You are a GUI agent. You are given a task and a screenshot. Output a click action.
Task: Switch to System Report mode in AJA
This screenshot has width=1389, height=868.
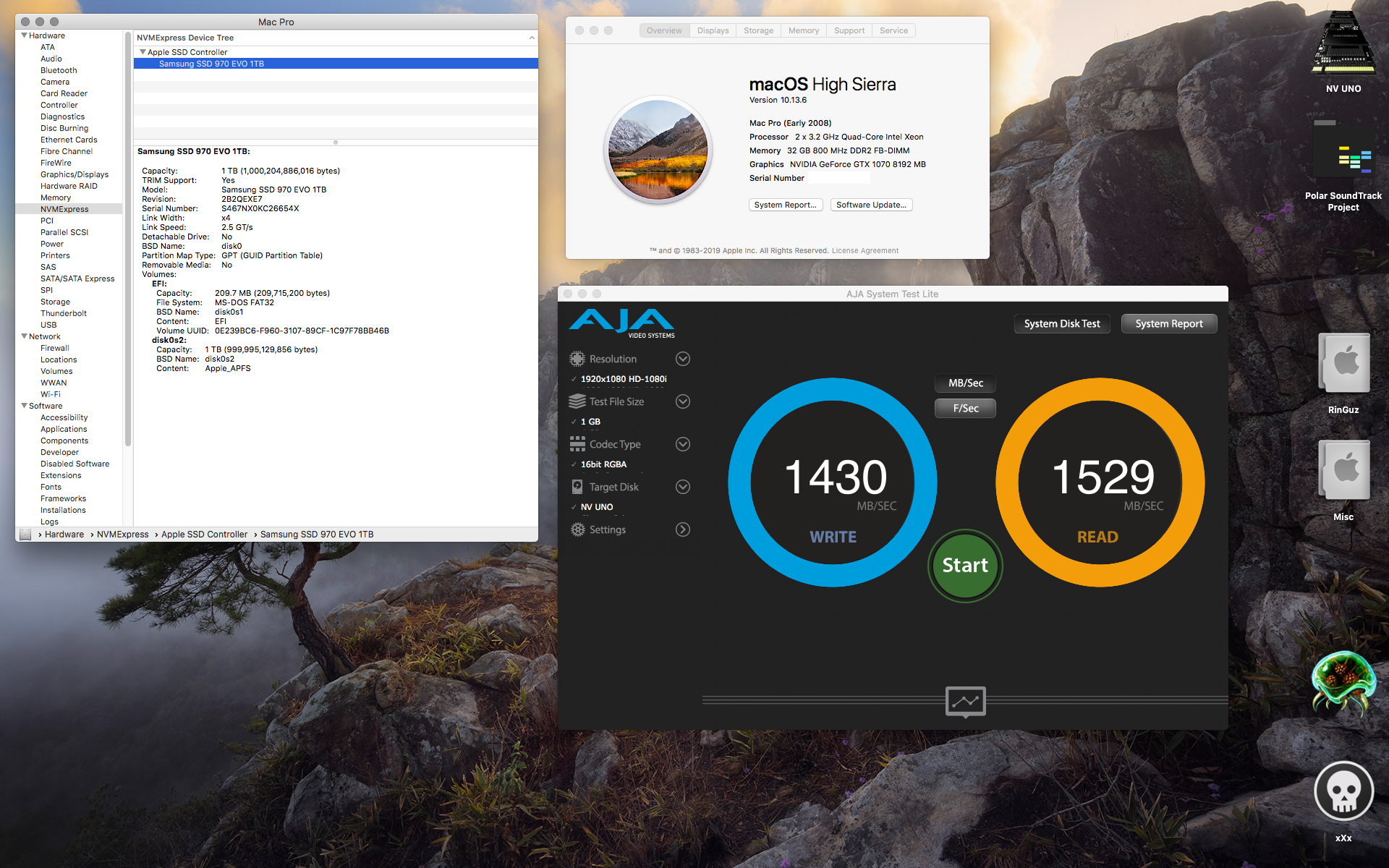pyautogui.click(x=1168, y=323)
